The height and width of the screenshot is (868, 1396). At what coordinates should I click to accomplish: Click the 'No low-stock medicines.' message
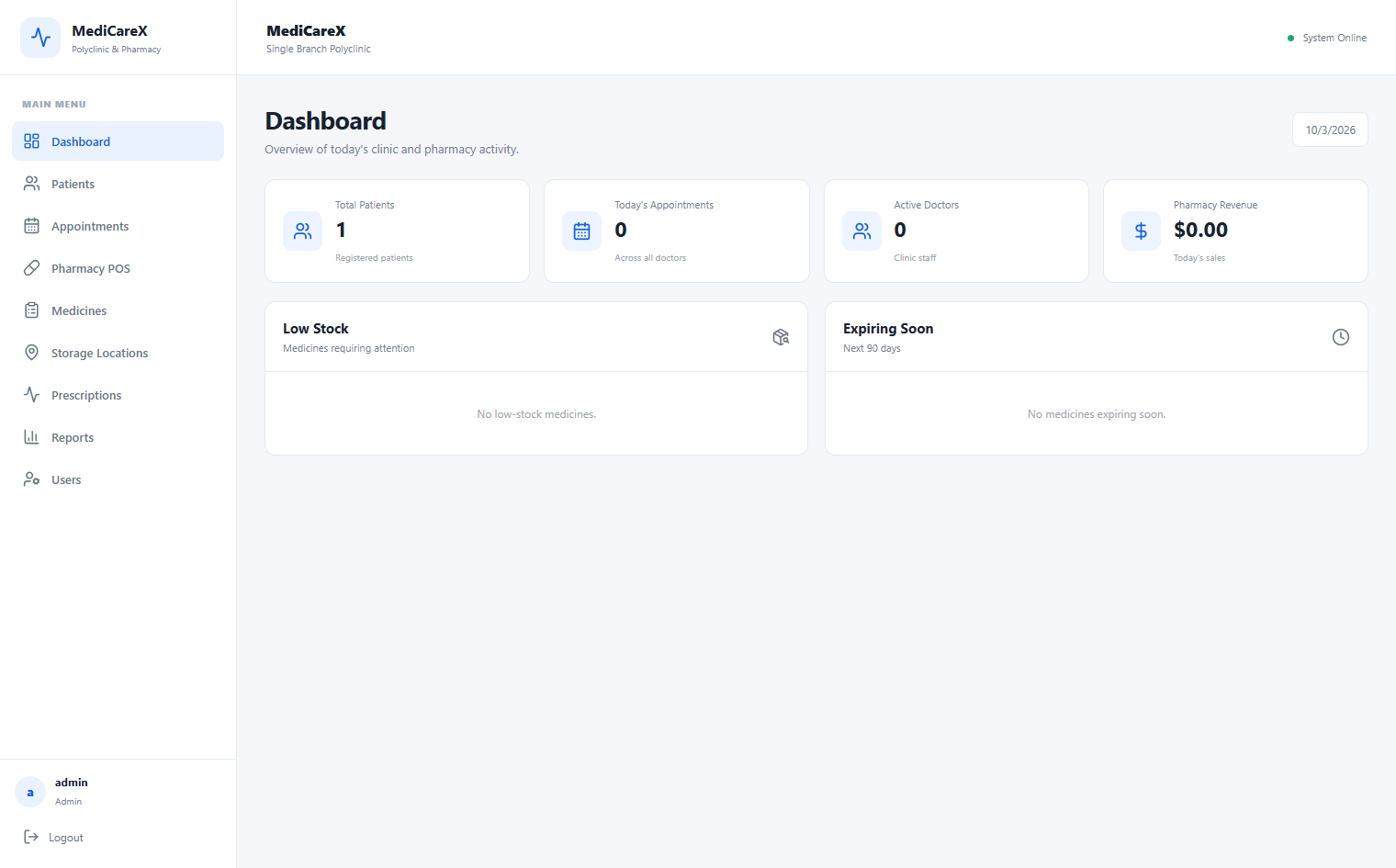point(536,414)
